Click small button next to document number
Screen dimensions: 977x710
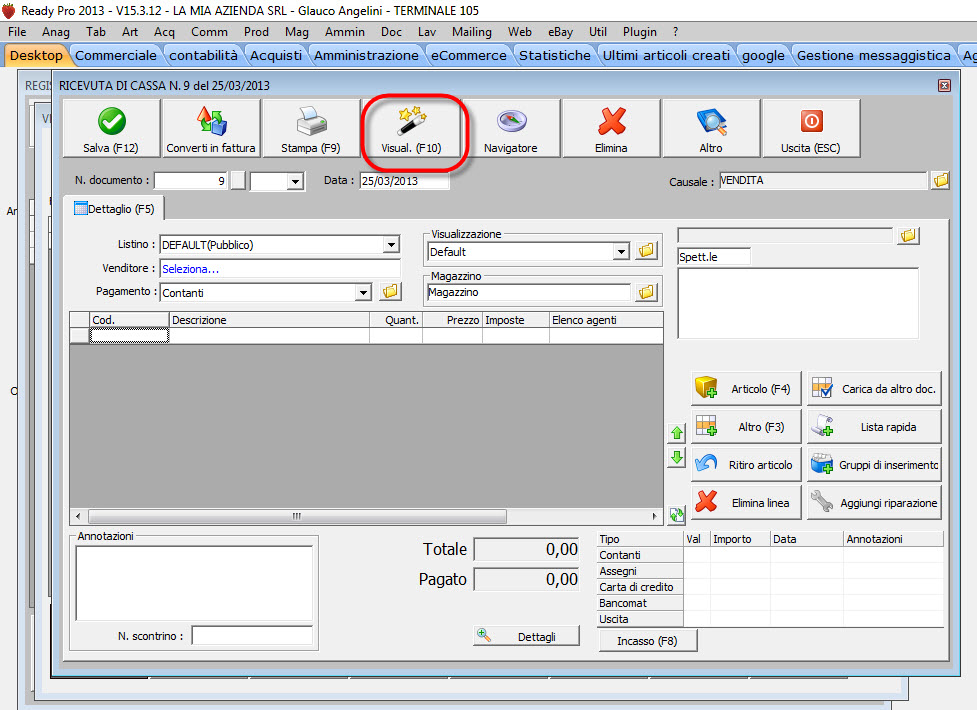click(238, 181)
